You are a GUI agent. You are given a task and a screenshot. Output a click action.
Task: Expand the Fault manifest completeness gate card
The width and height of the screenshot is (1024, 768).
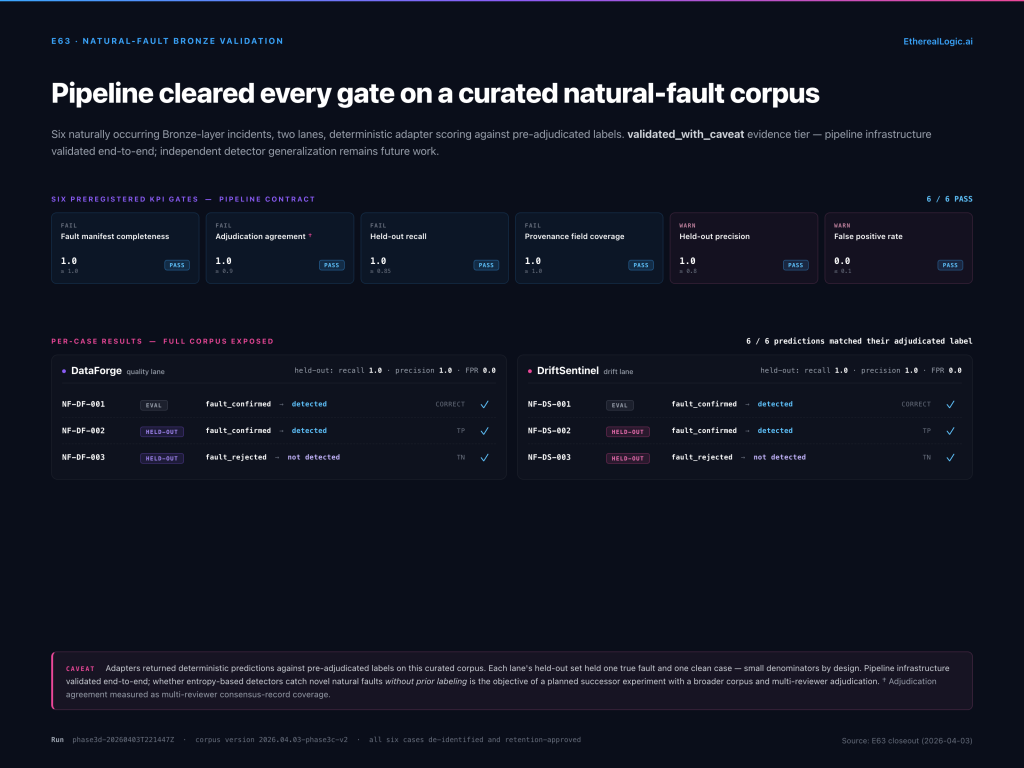125,248
